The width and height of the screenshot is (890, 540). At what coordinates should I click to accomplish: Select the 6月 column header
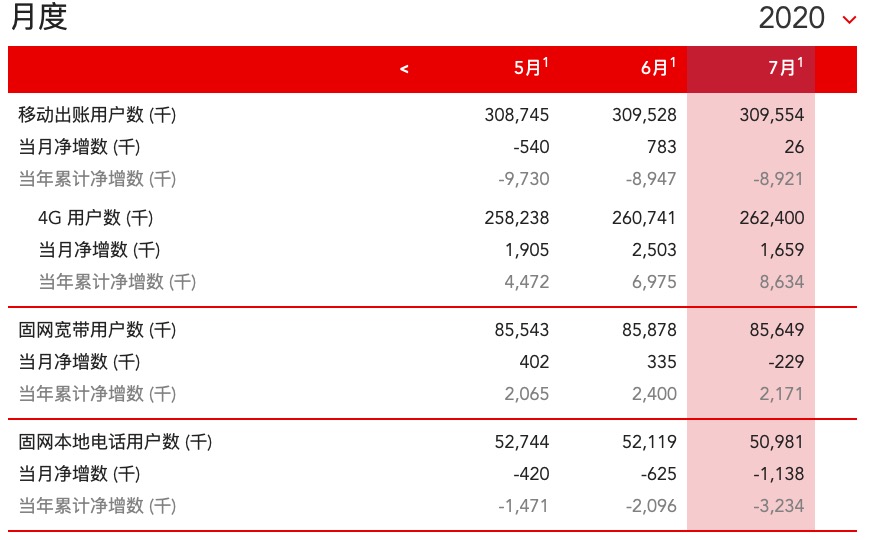tap(658, 68)
